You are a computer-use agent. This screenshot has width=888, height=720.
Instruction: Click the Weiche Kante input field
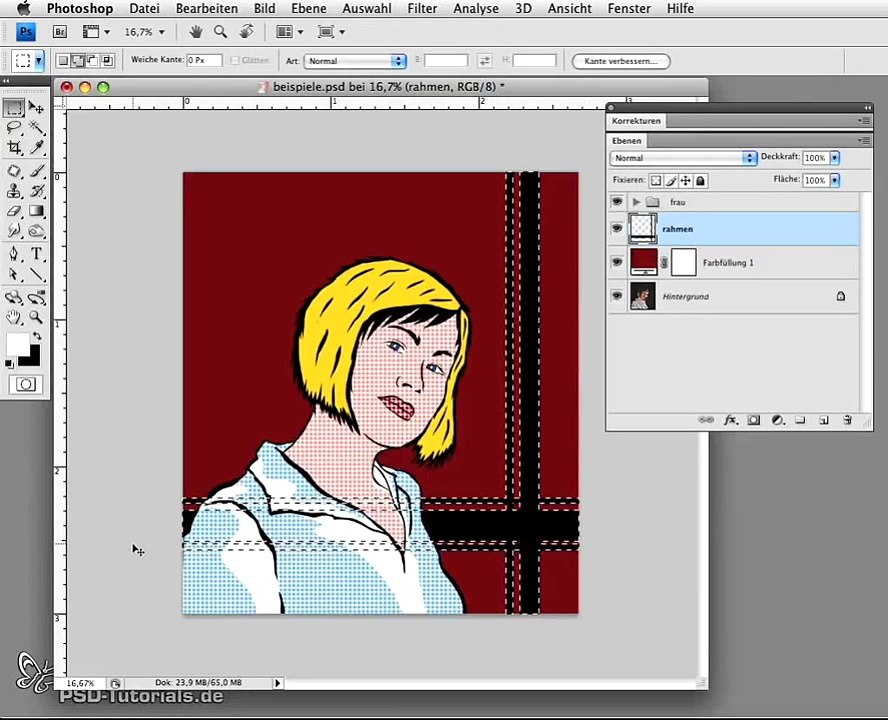[204, 60]
